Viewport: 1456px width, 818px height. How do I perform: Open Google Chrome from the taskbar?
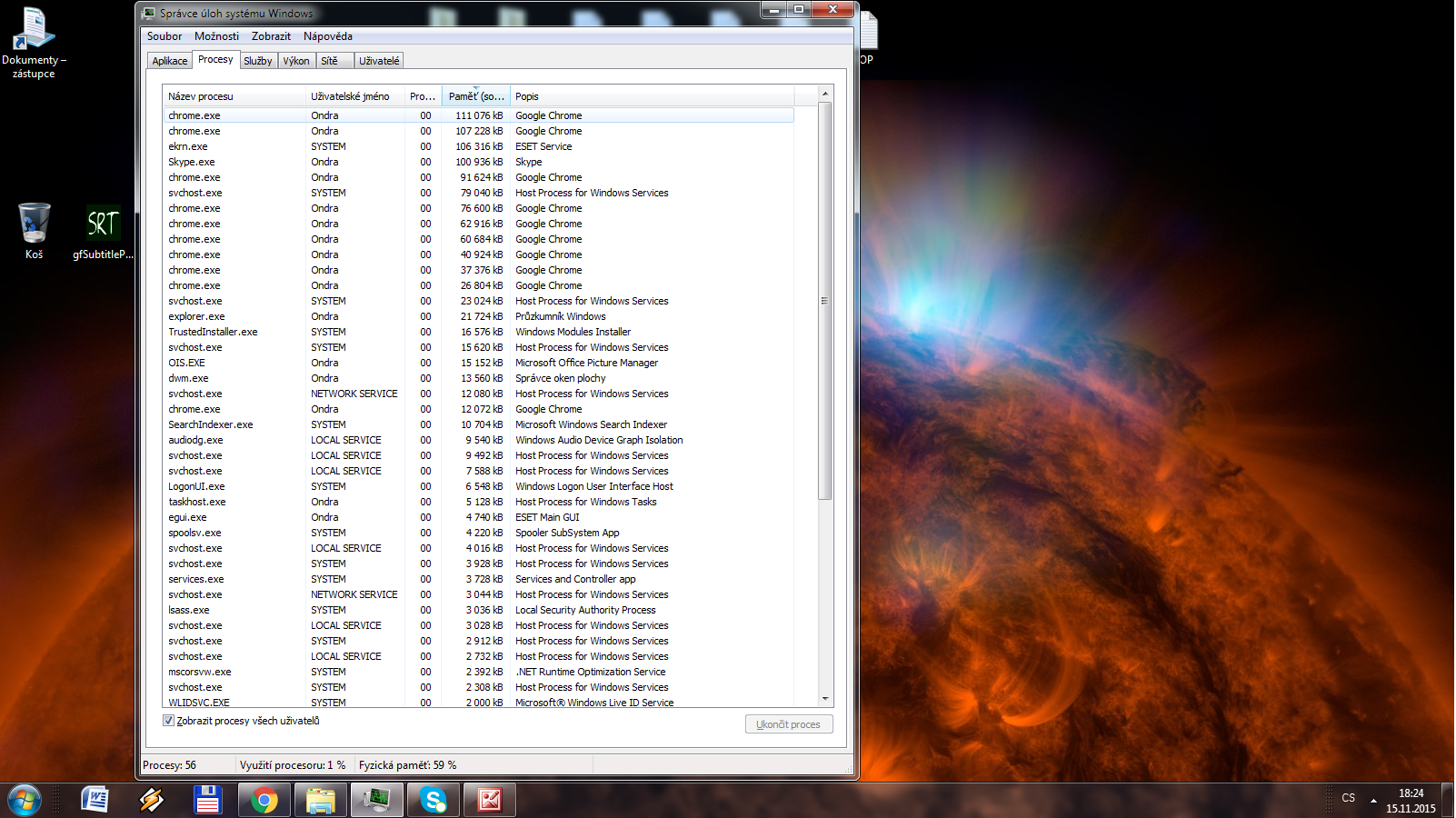click(x=264, y=800)
